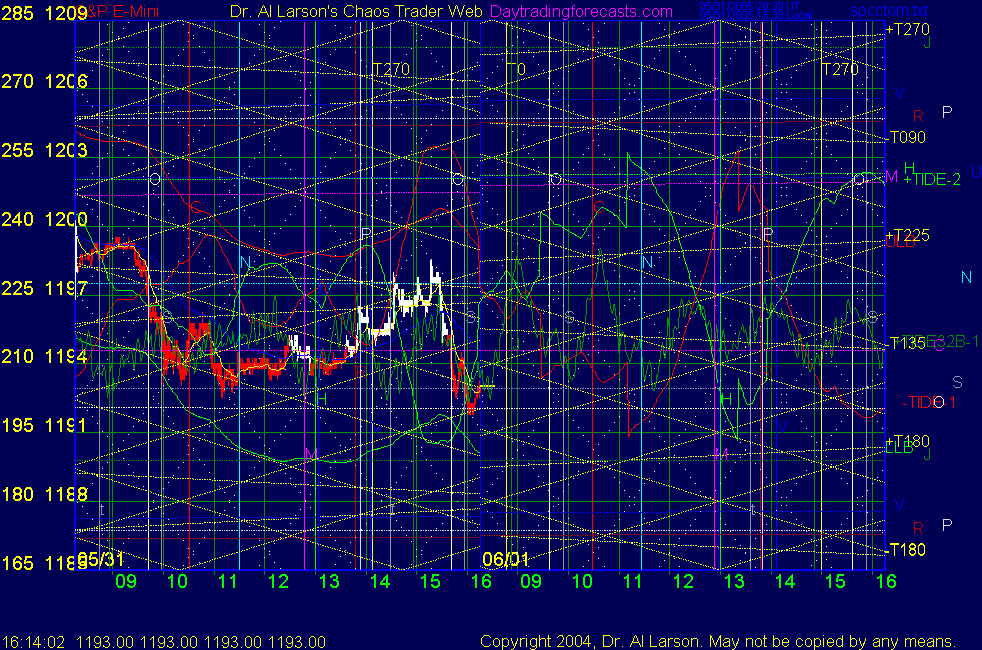Click the 12 hour label of the 05/31 session
The width and height of the screenshot is (982, 650).
coord(278,581)
